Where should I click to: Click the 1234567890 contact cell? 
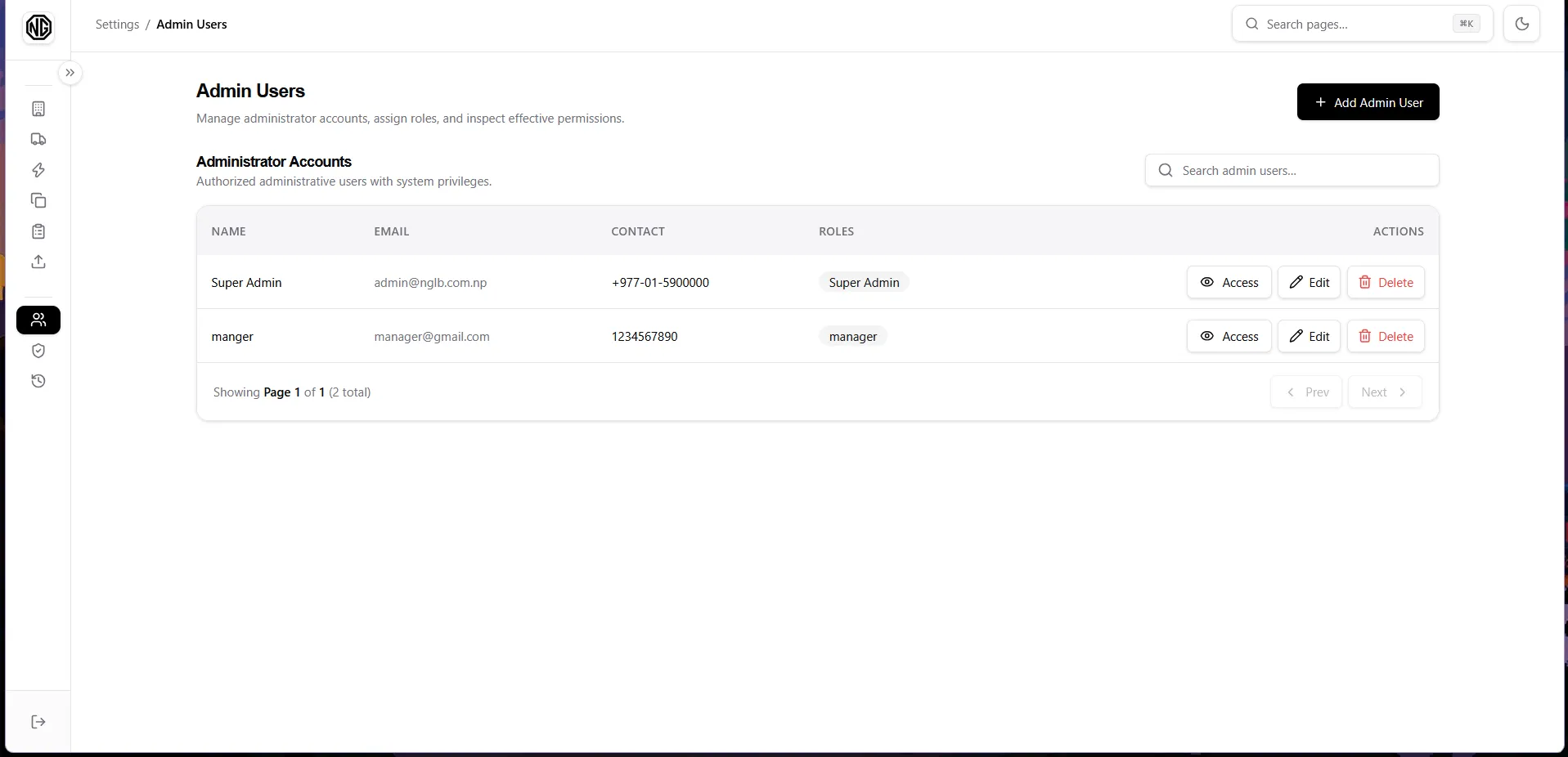(645, 337)
